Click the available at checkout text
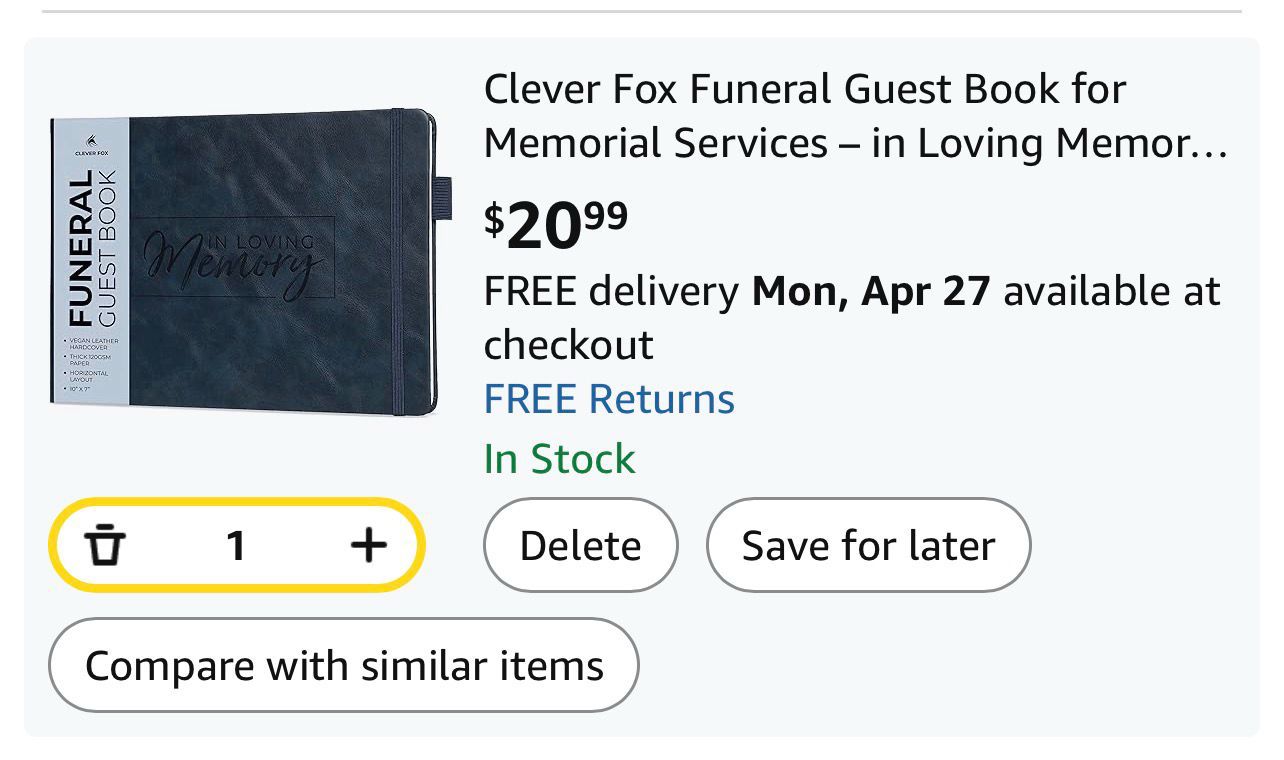Image resolution: width=1284 pixels, height=760 pixels. coord(1111,292)
